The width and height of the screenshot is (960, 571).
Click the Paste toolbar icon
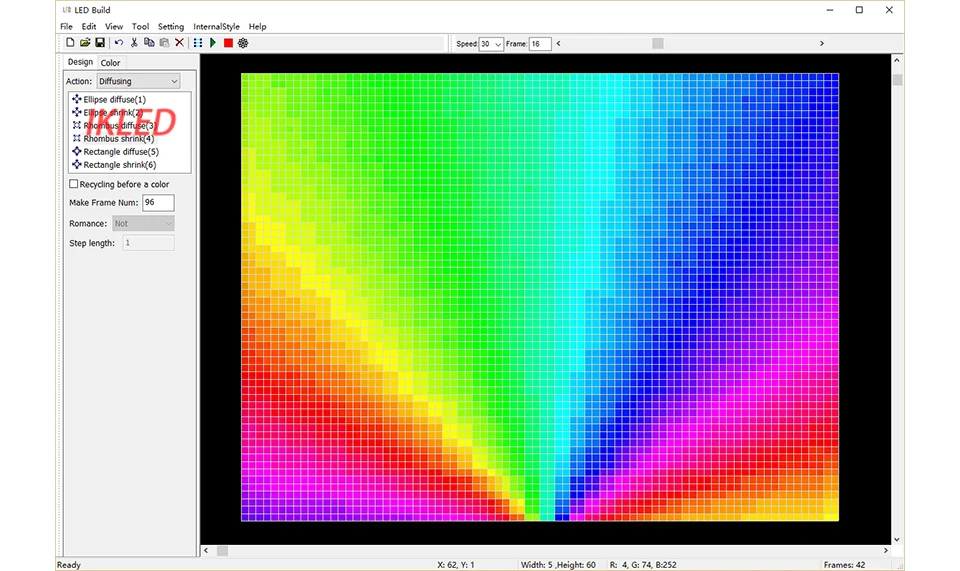[164, 43]
